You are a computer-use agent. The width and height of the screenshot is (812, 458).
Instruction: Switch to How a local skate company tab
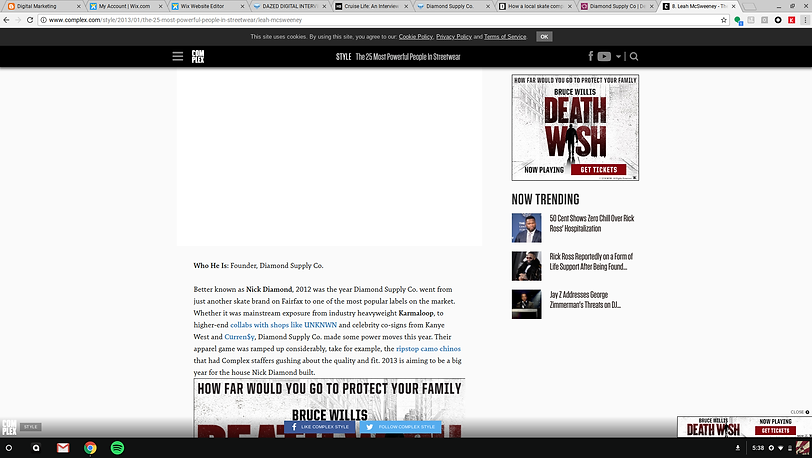pyautogui.click(x=533, y=6)
